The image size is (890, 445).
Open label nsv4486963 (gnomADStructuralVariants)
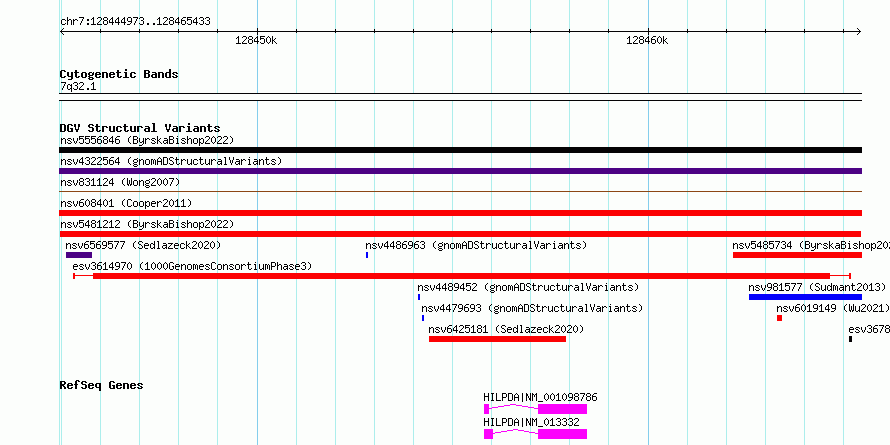pyautogui.click(x=476, y=245)
